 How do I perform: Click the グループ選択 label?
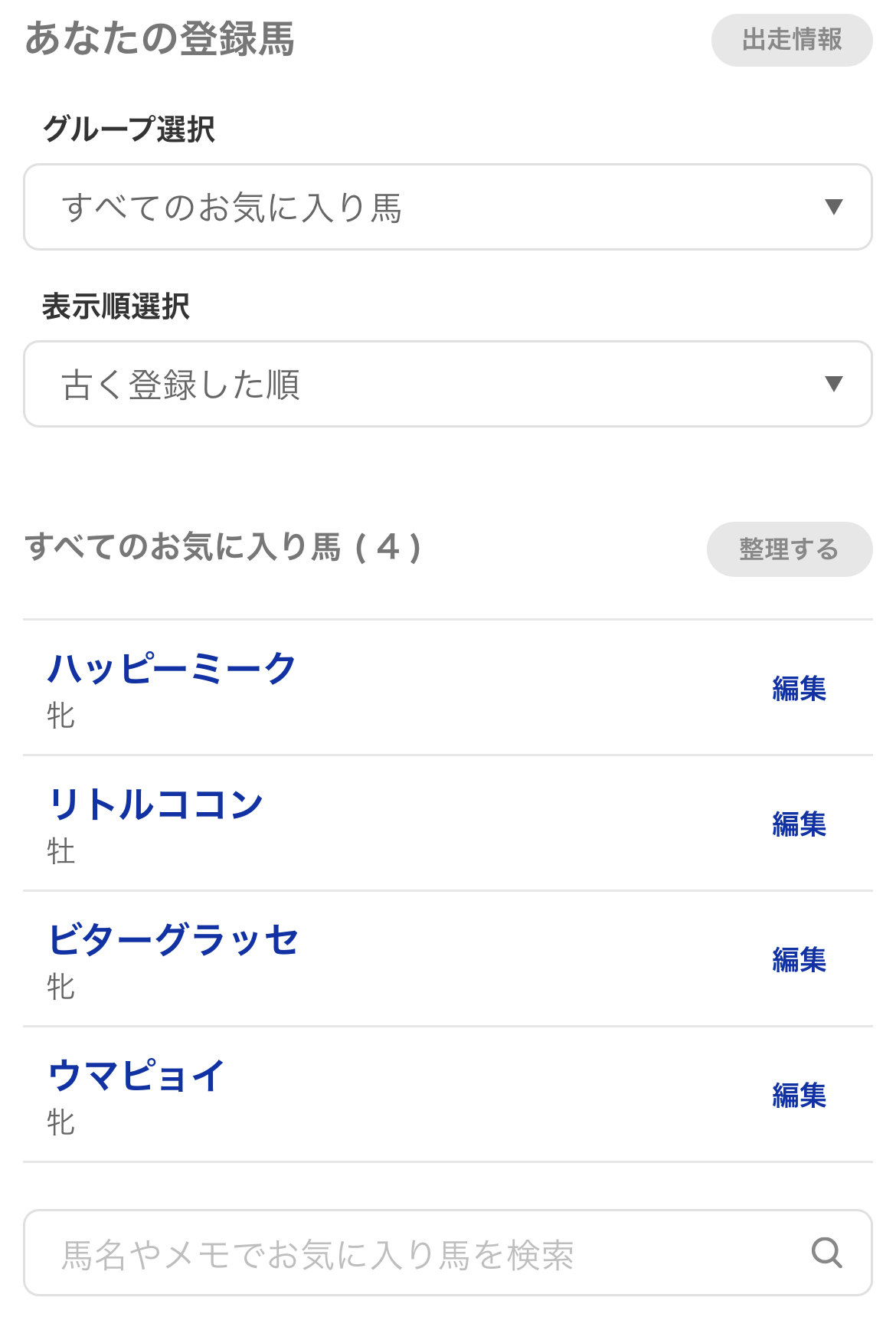coord(129,129)
